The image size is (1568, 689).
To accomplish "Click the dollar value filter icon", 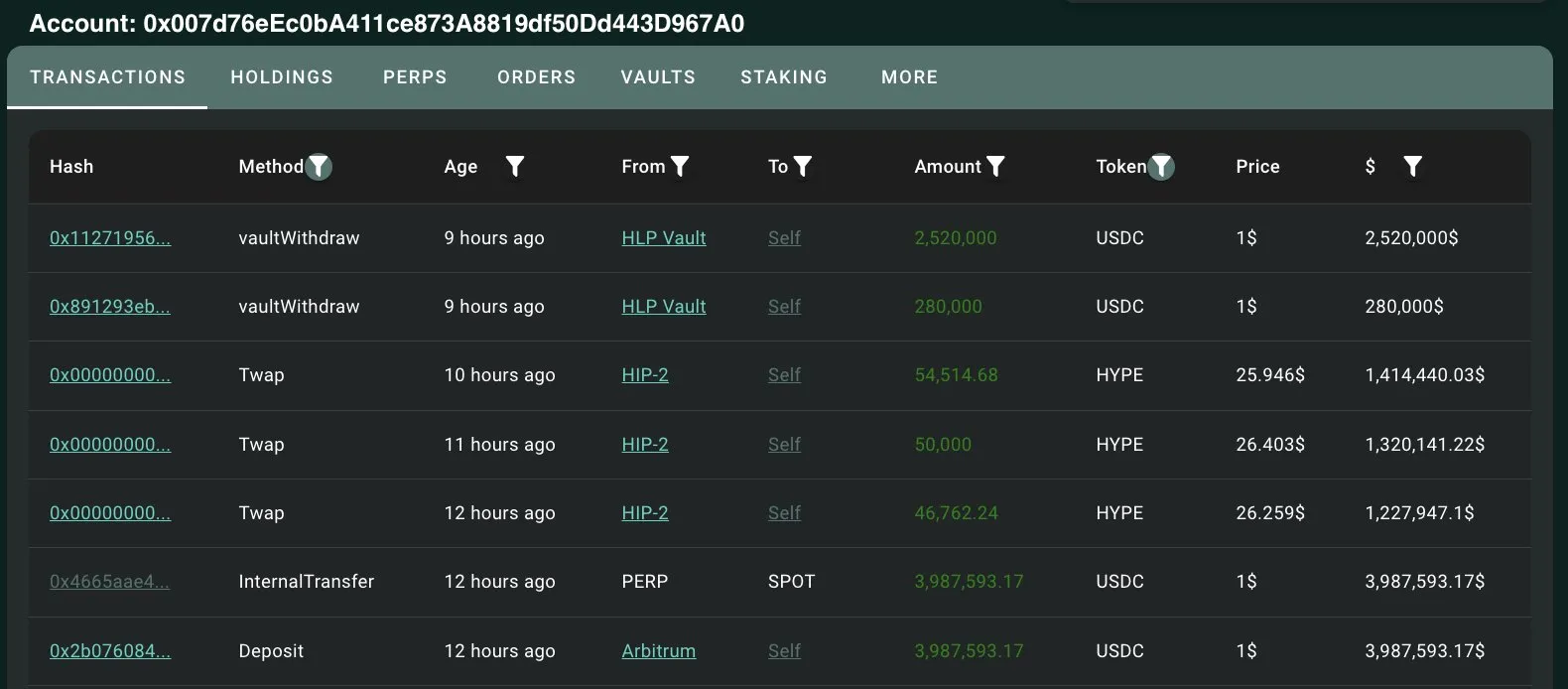I will [1412, 167].
